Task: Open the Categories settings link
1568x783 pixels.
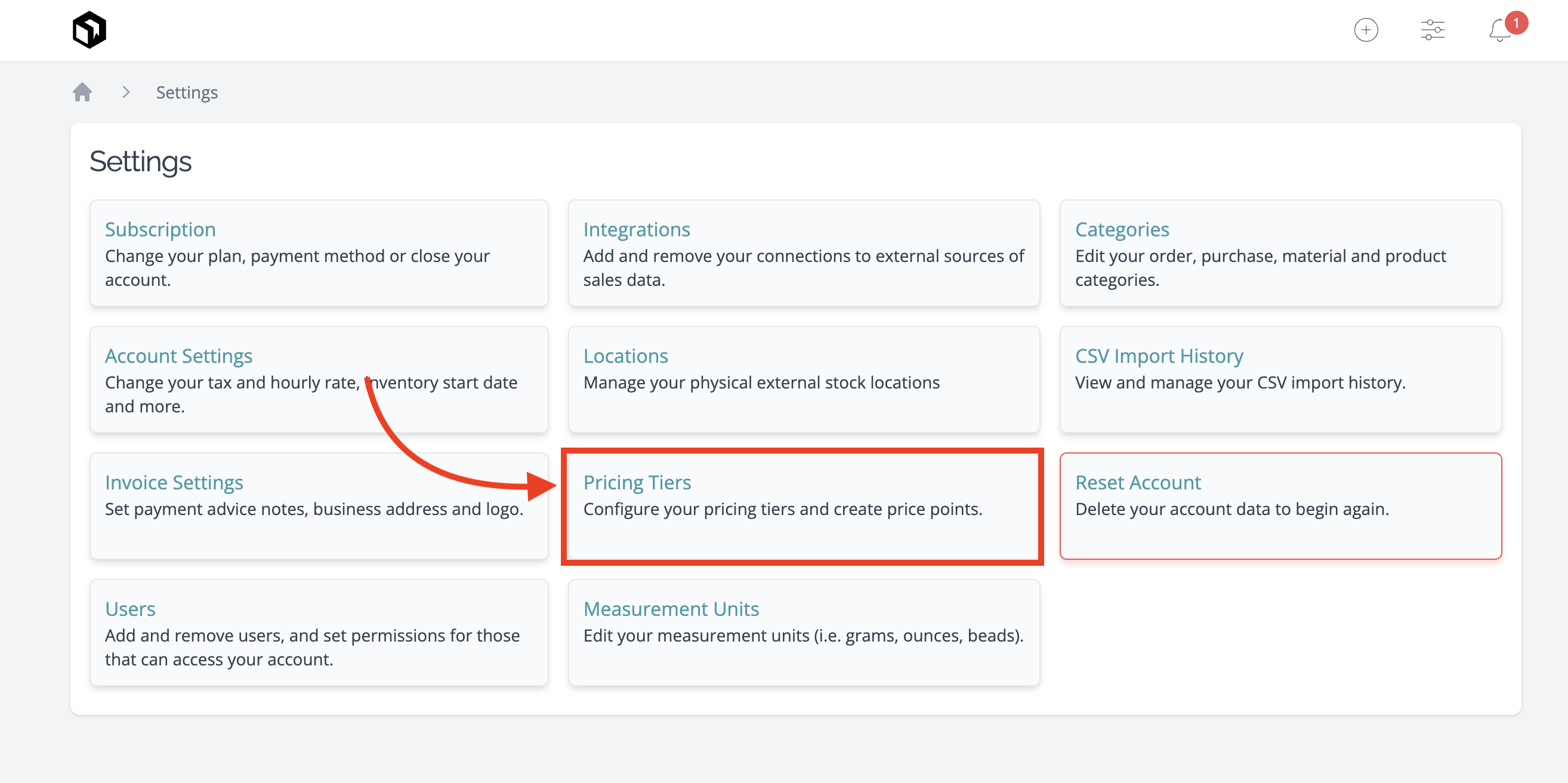Action: [1122, 229]
